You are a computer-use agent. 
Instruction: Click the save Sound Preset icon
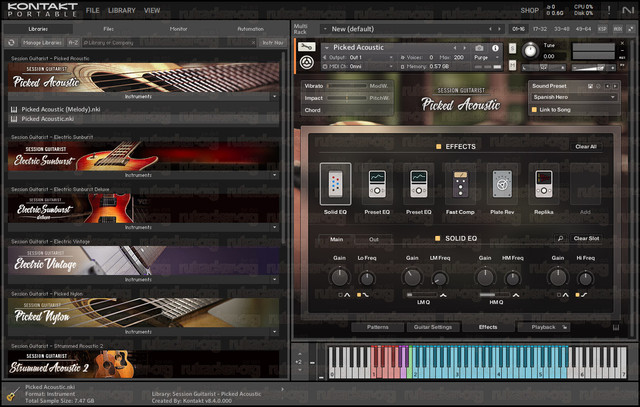[590, 86]
